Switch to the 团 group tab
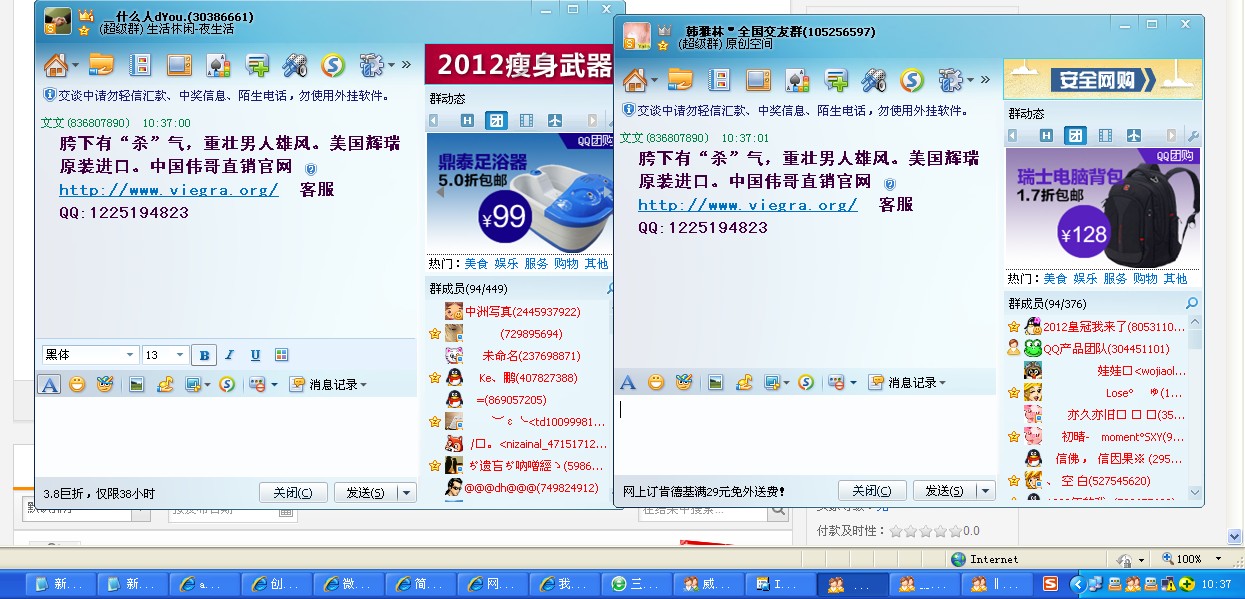The width and height of the screenshot is (1245, 599). 497,120
